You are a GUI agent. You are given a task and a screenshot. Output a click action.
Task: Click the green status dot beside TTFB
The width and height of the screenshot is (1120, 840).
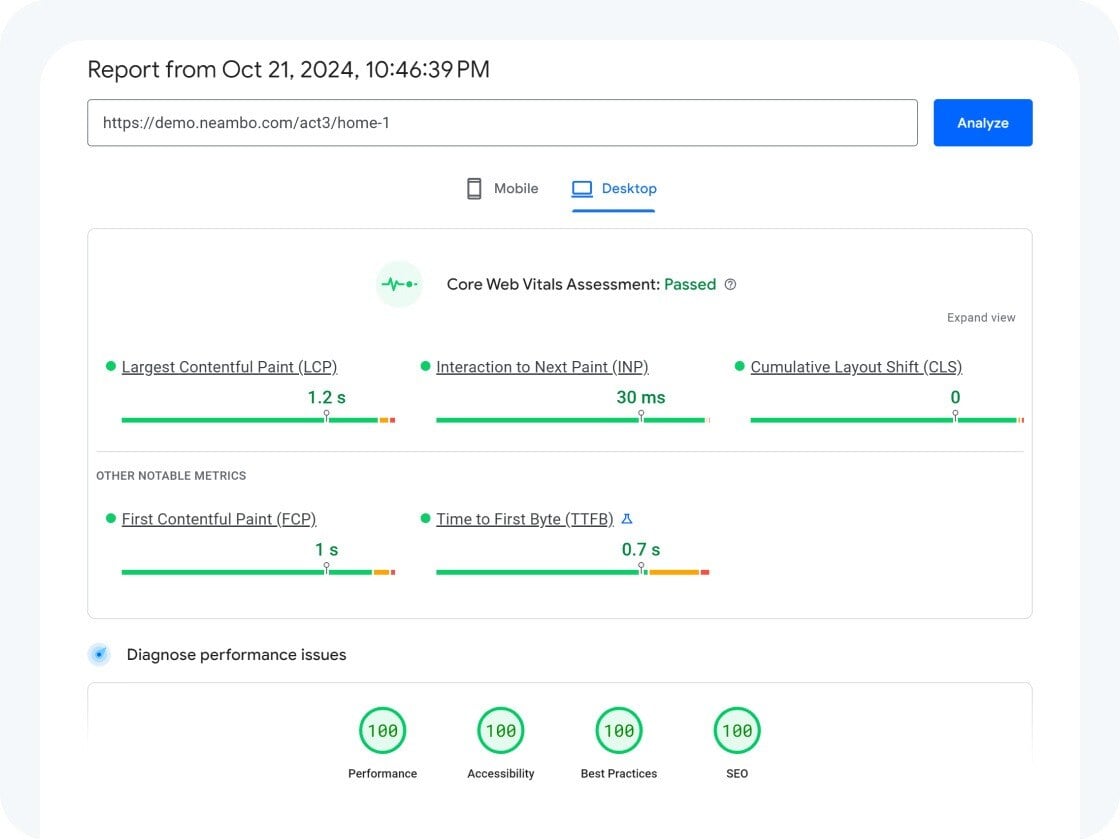425,519
